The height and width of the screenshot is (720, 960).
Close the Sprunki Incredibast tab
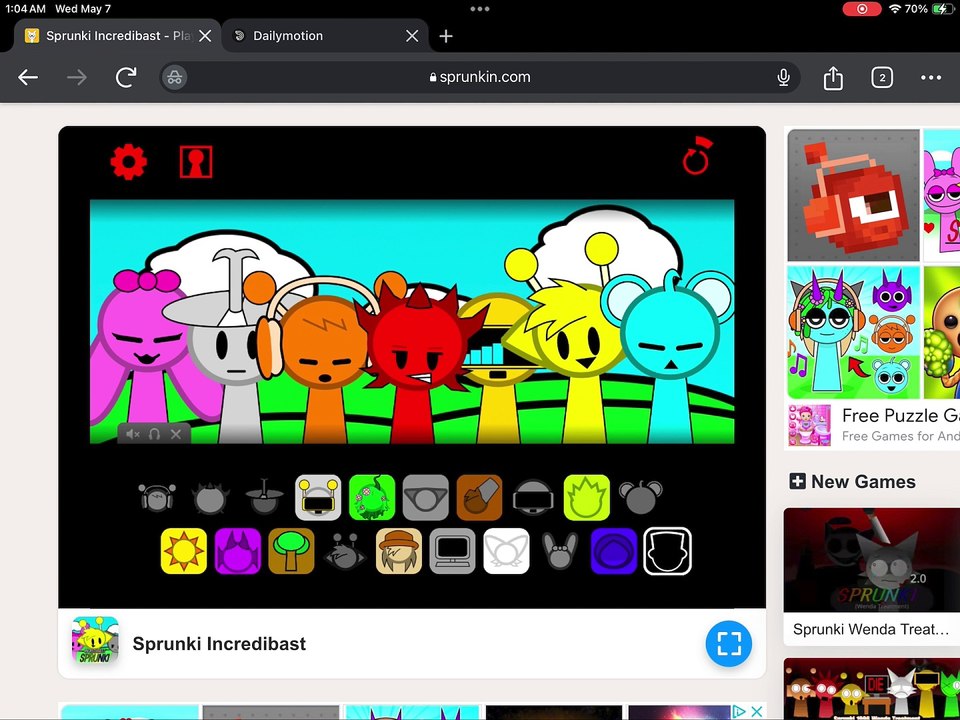tap(205, 36)
